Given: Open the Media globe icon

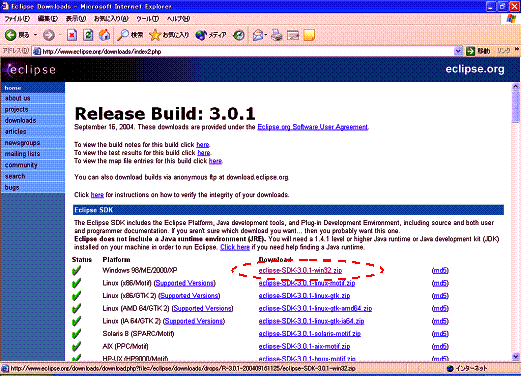Looking at the screenshot, I should coord(201,35).
